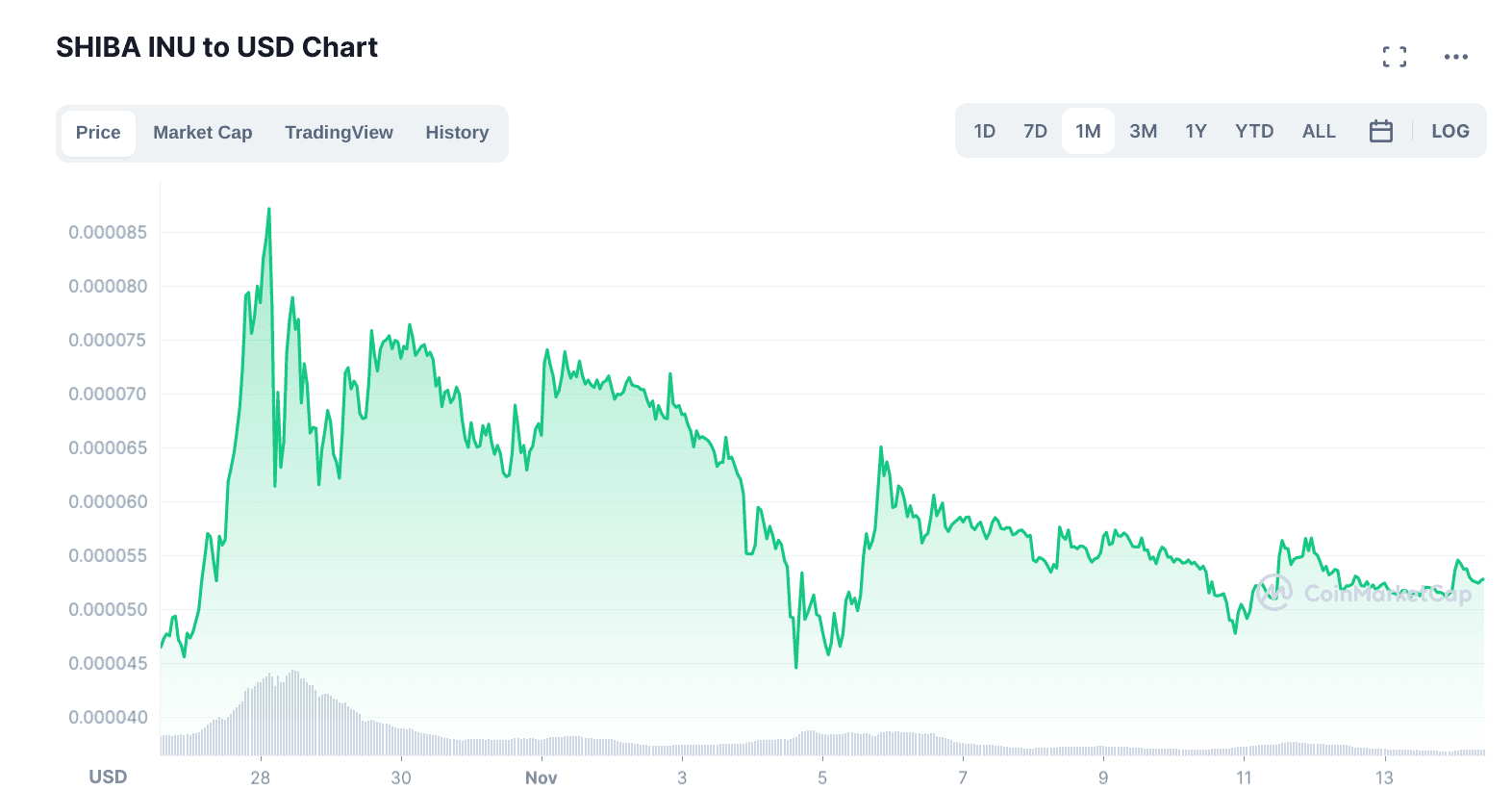Switch to the Market Cap tab
Viewport: 1512px width, 790px height.
[x=202, y=133]
